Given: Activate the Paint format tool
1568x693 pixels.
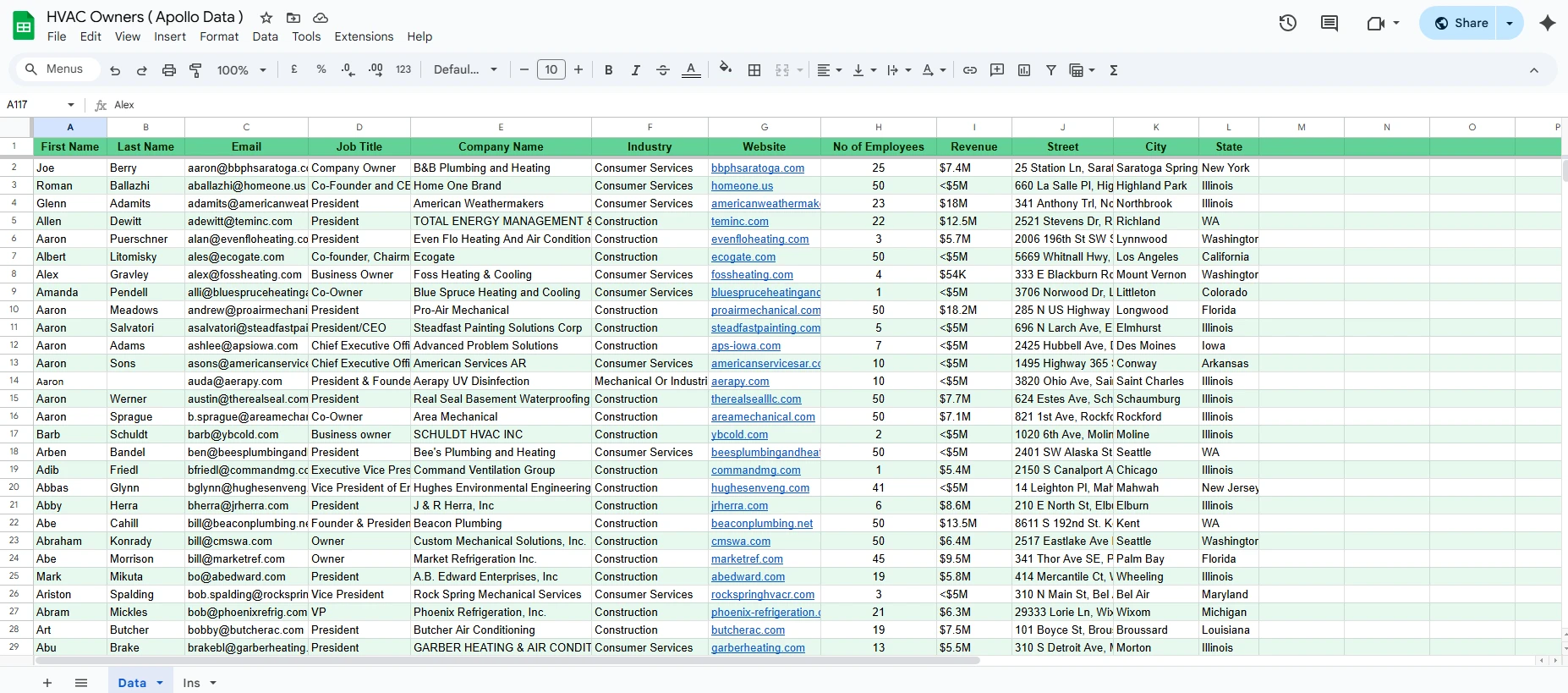Looking at the screenshot, I should [x=195, y=70].
